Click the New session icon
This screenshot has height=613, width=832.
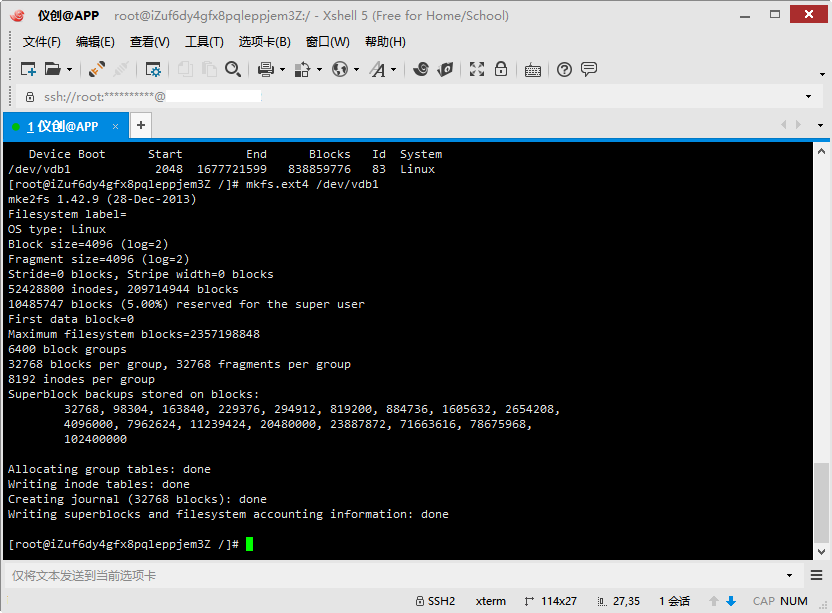click(x=28, y=69)
